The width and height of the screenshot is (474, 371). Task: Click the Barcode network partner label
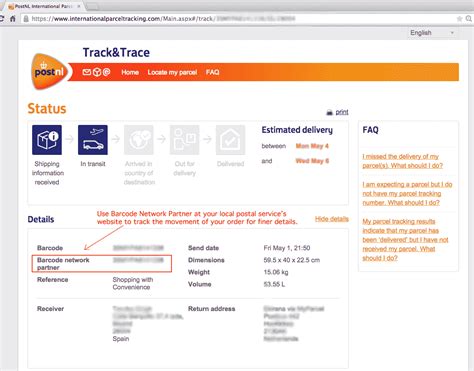pos(63,264)
